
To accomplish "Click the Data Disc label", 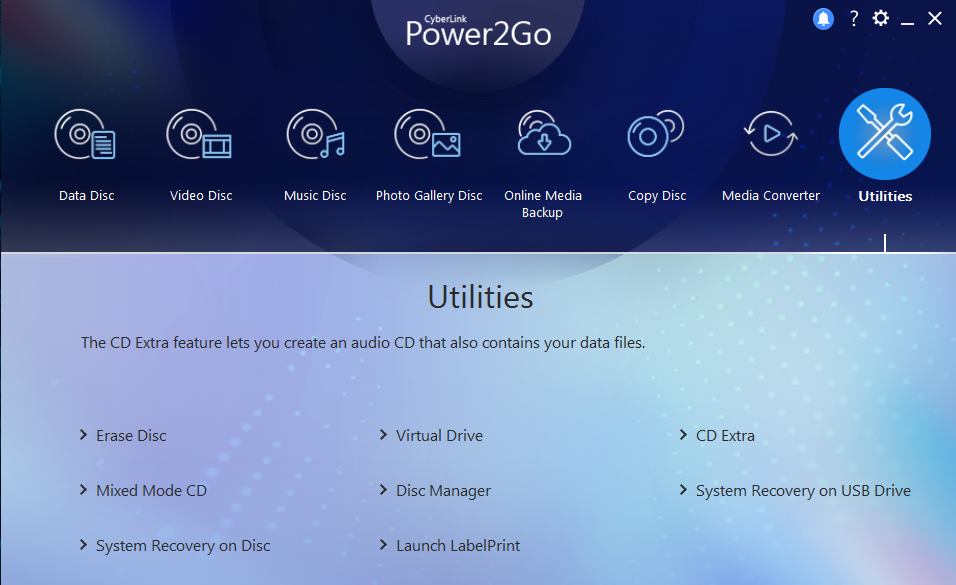I will coord(87,196).
